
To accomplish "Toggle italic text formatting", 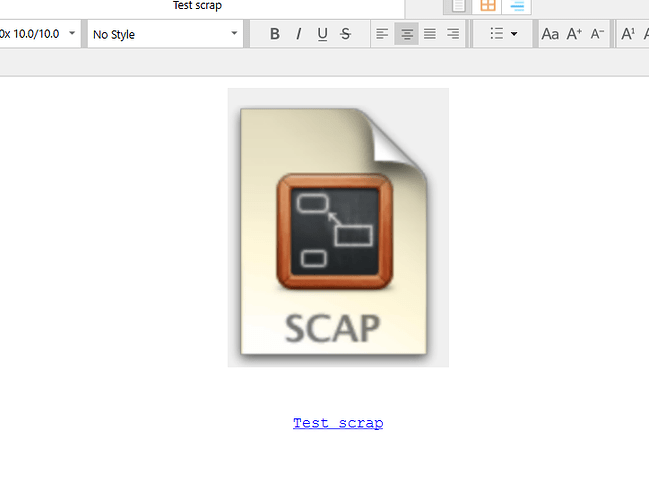I will [298, 34].
